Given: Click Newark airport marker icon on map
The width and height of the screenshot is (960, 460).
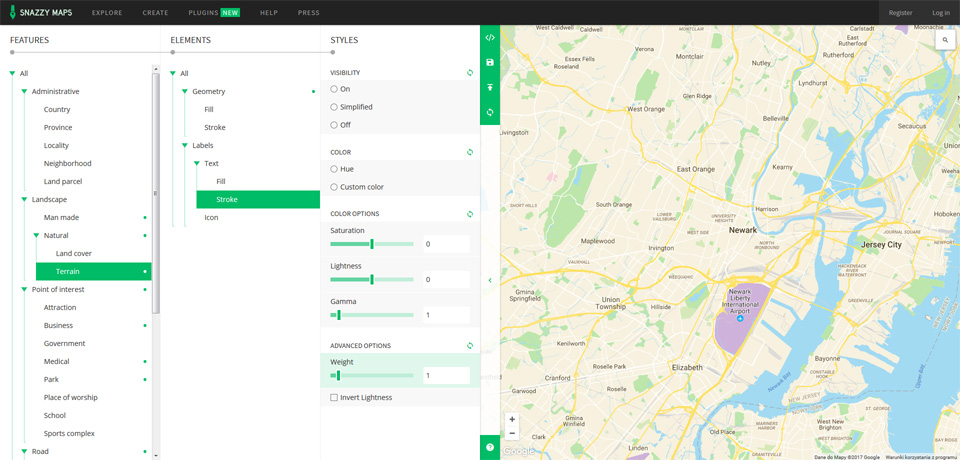Looking at the screenshot, I should [x=740, y=319].
